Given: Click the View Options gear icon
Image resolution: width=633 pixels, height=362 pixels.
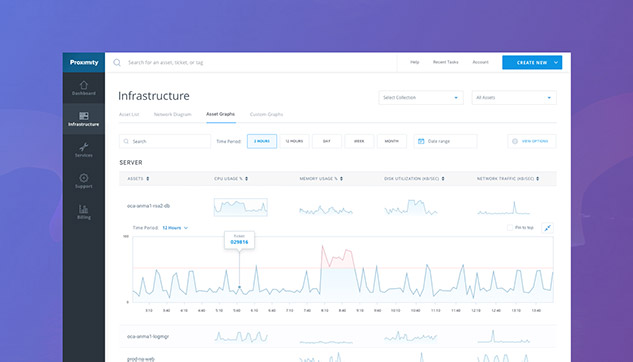Looking at the screenshot, I should pos(515,141).
